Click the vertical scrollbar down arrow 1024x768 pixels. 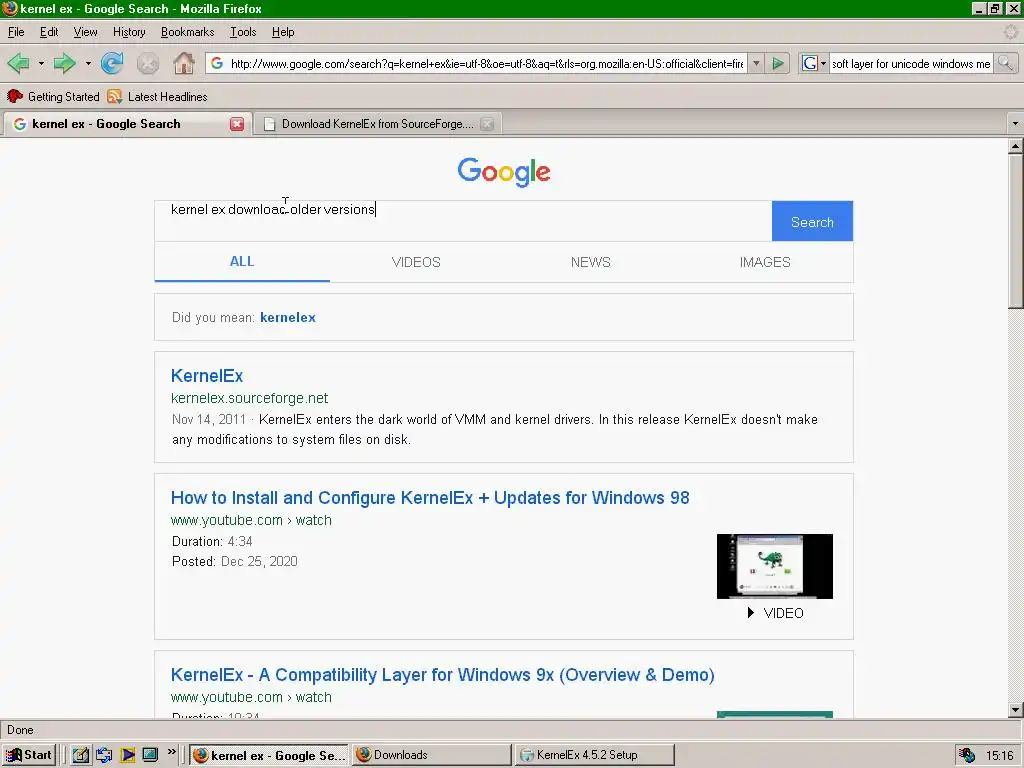pyautogui.click(x=1015, y=710)
